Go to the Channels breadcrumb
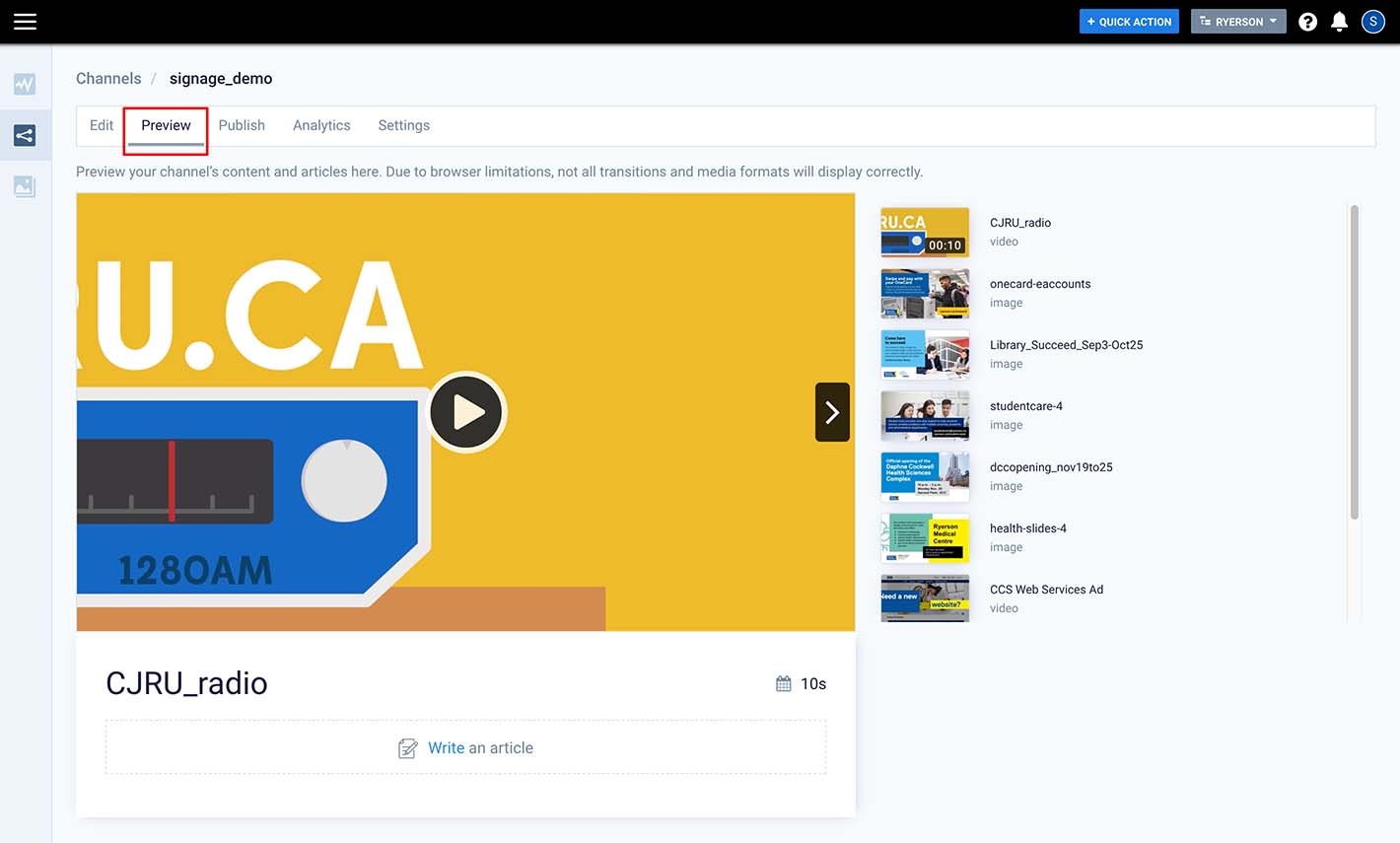Image resolution: width=1400 pixels, height=843 pixels. pos(108,79)
